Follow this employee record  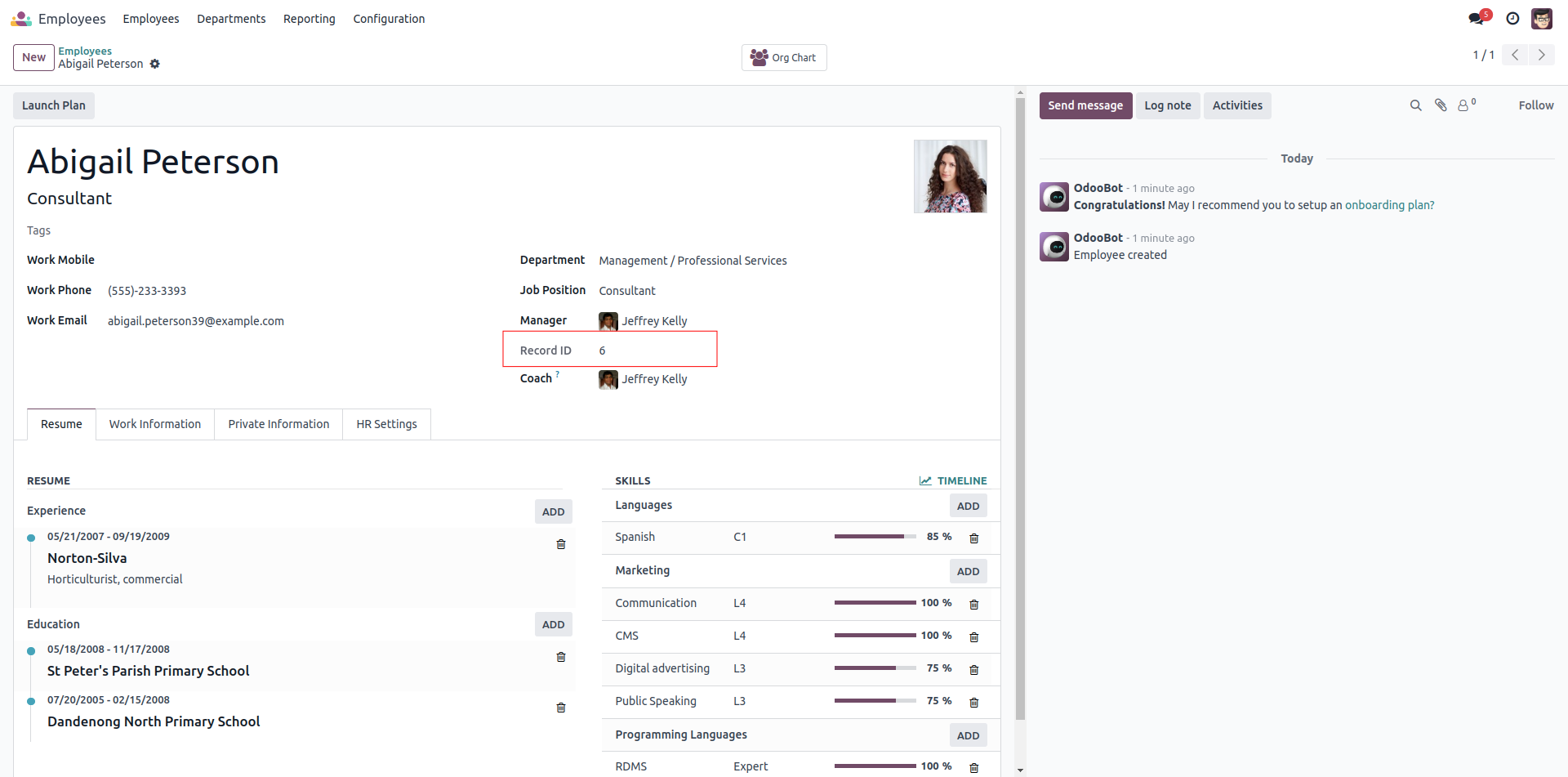1536,105
